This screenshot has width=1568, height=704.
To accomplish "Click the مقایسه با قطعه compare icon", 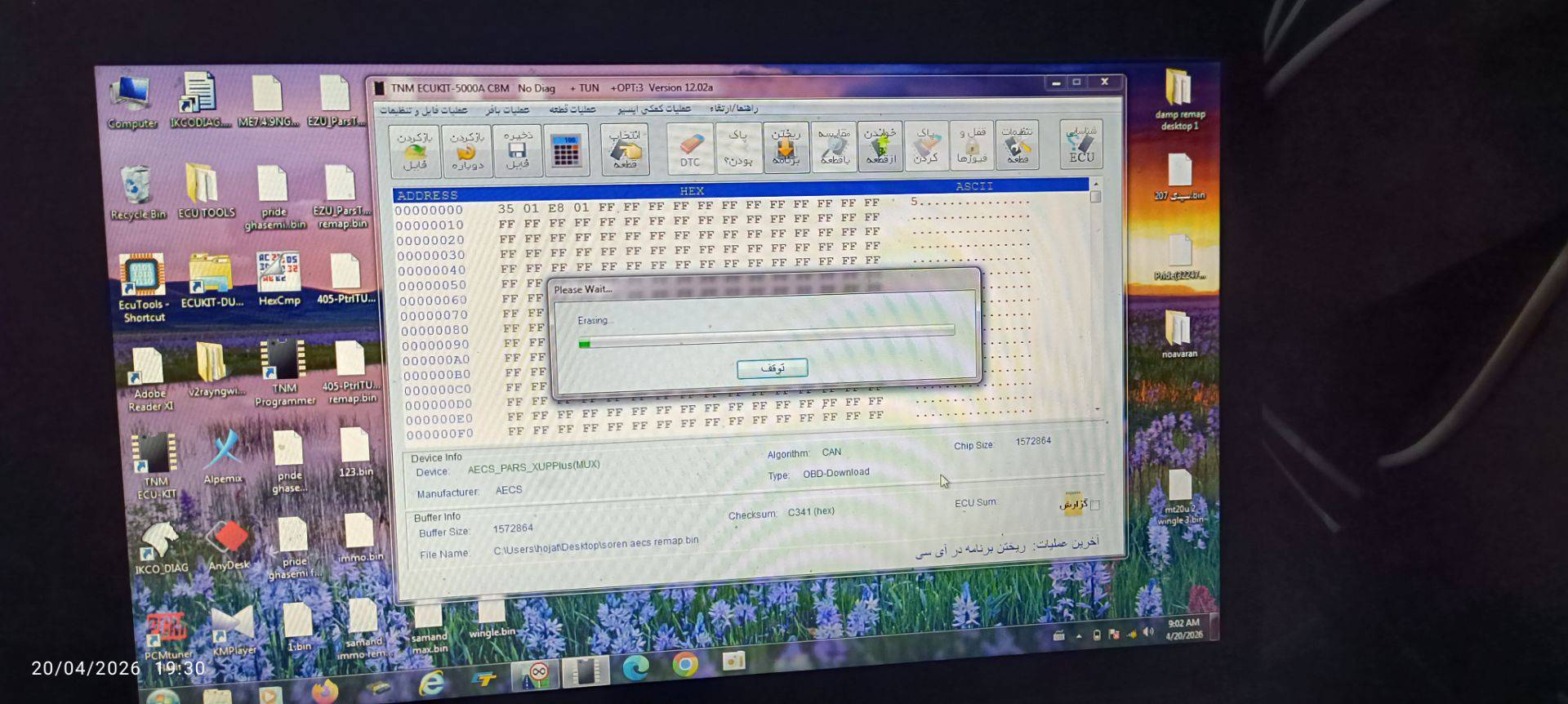I will tap(834, 147).
